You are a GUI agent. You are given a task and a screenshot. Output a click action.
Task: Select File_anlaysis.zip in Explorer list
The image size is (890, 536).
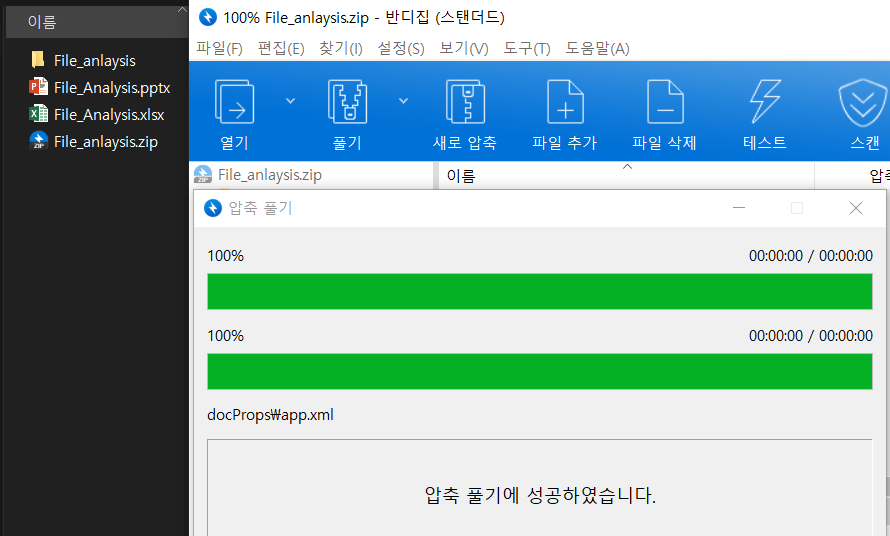pos(94,141)
